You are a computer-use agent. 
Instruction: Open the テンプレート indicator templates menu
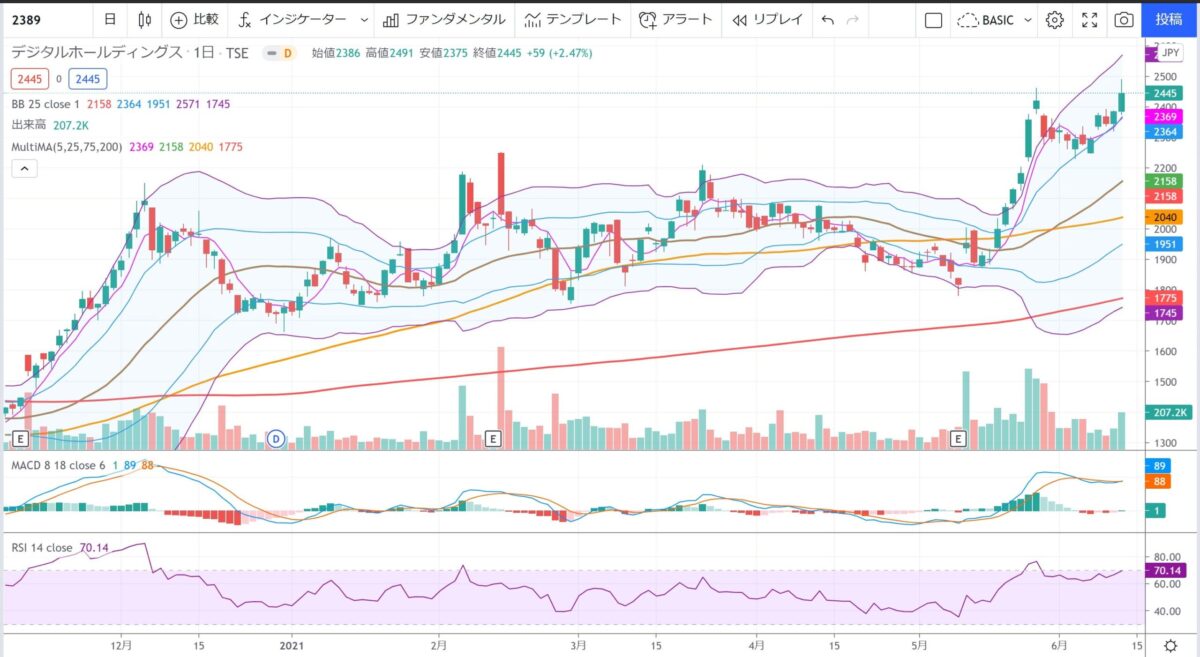click(573, 19)
